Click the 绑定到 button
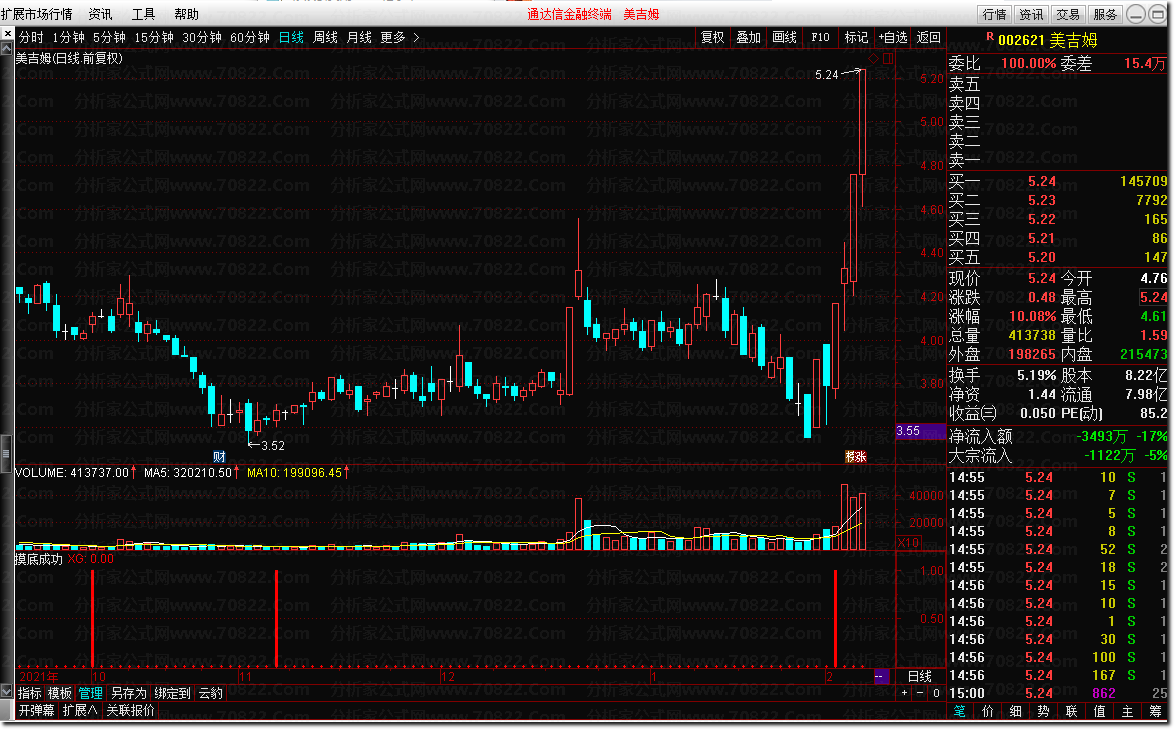 coord(172,693)
